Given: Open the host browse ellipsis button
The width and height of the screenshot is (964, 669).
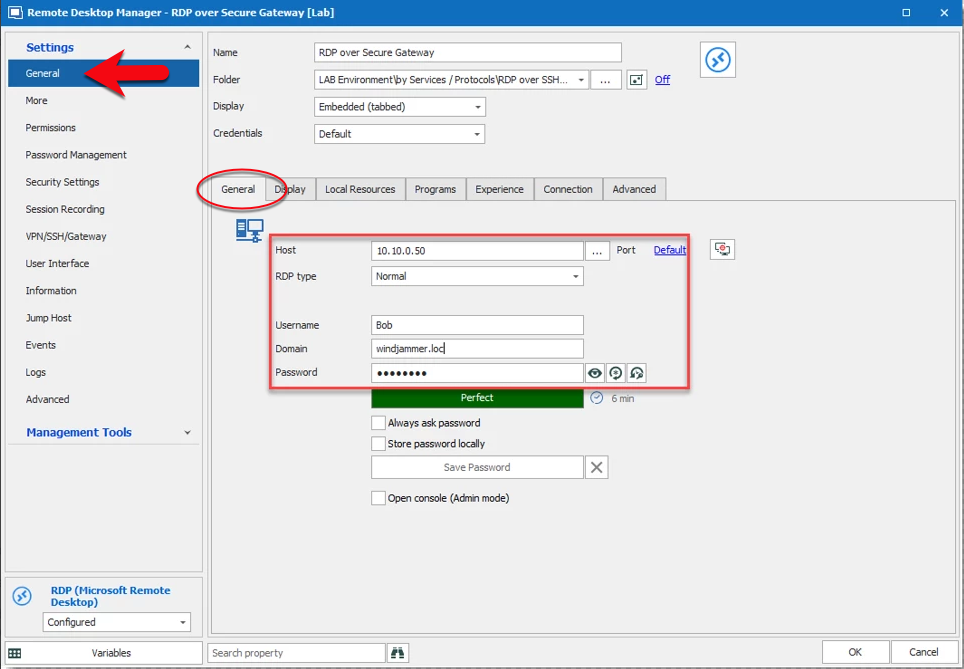Looking at the screenshot, I should coord(597,251).
